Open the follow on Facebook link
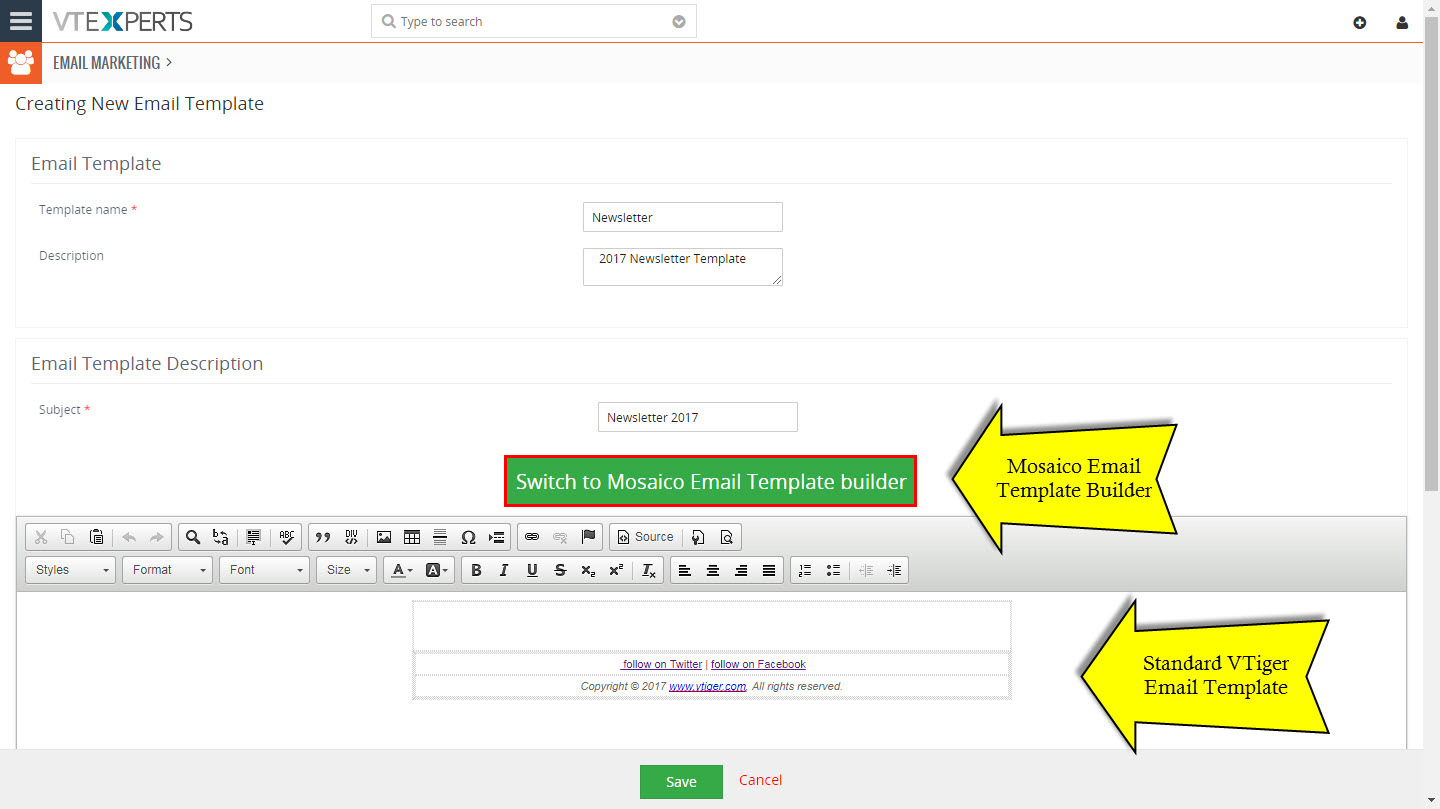Screen dimensions: 1440x809 tap(758, 664)
